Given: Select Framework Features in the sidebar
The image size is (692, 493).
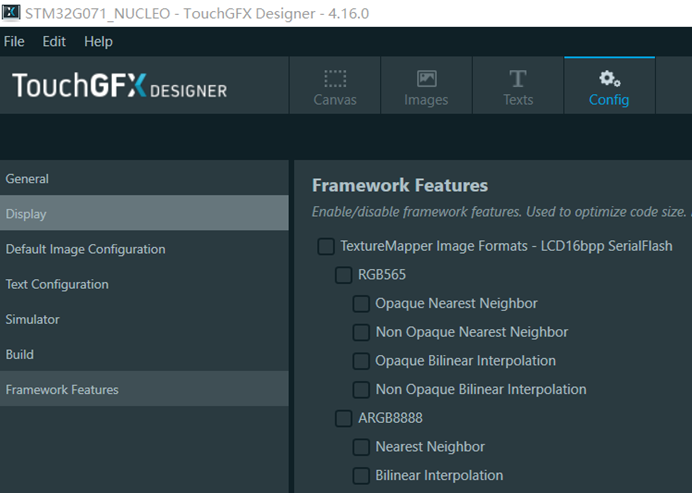Looking at the screenshot, I should (144, 389).
